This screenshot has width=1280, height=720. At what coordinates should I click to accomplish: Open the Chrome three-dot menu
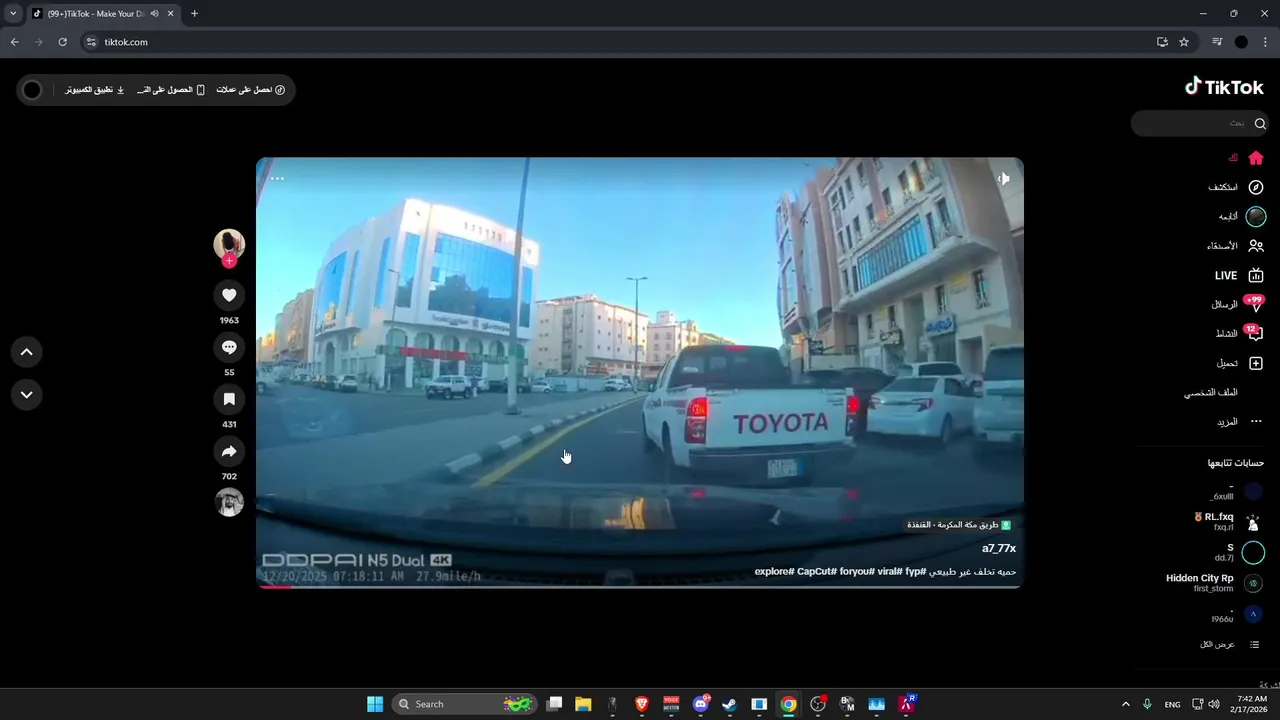[1266, 42]
